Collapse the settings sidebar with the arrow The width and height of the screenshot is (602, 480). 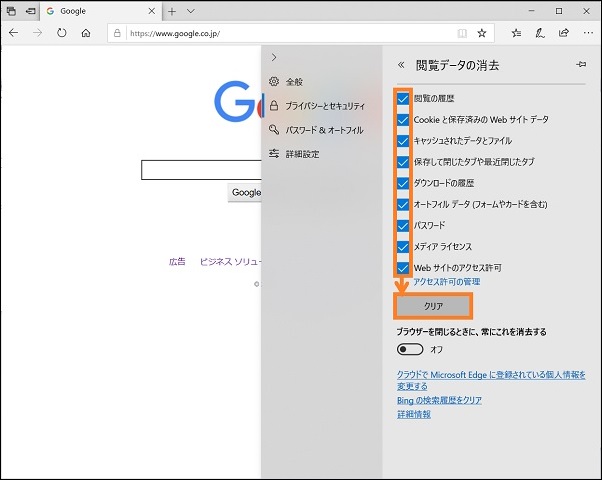point(274,58)
